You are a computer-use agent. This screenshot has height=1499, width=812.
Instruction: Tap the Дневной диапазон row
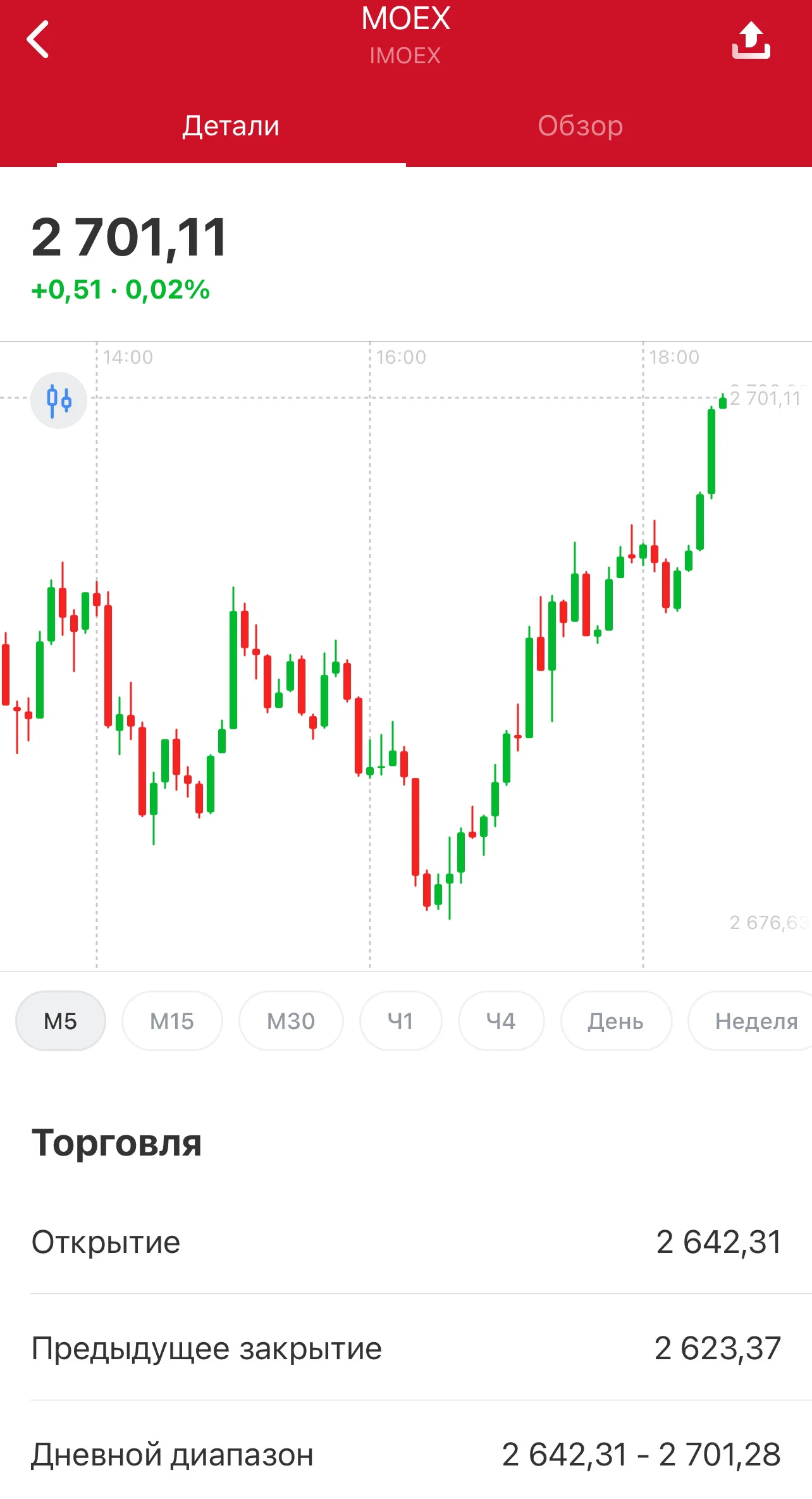click(x=406, y=1454)
